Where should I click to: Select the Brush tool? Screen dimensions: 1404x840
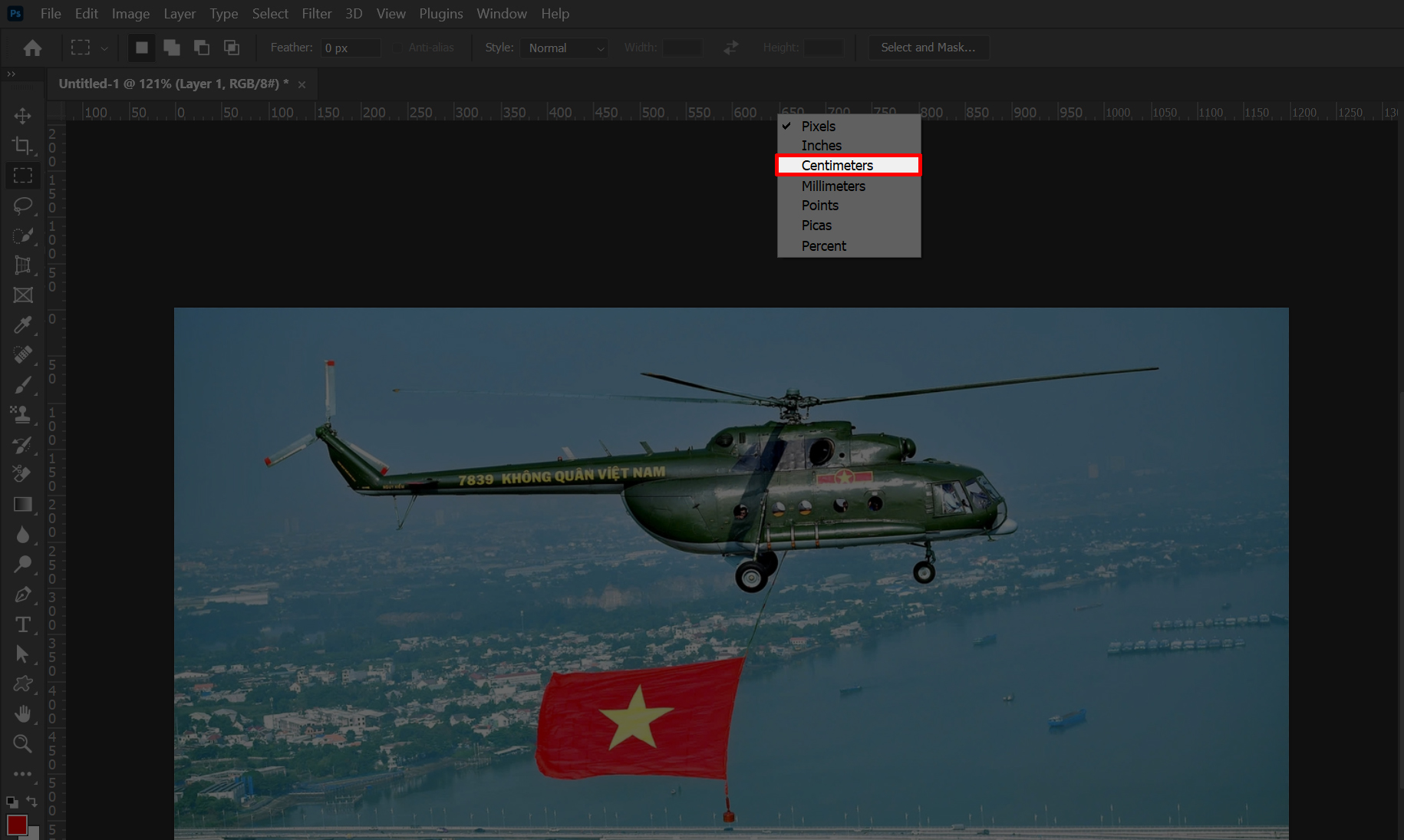pos(23,385)
